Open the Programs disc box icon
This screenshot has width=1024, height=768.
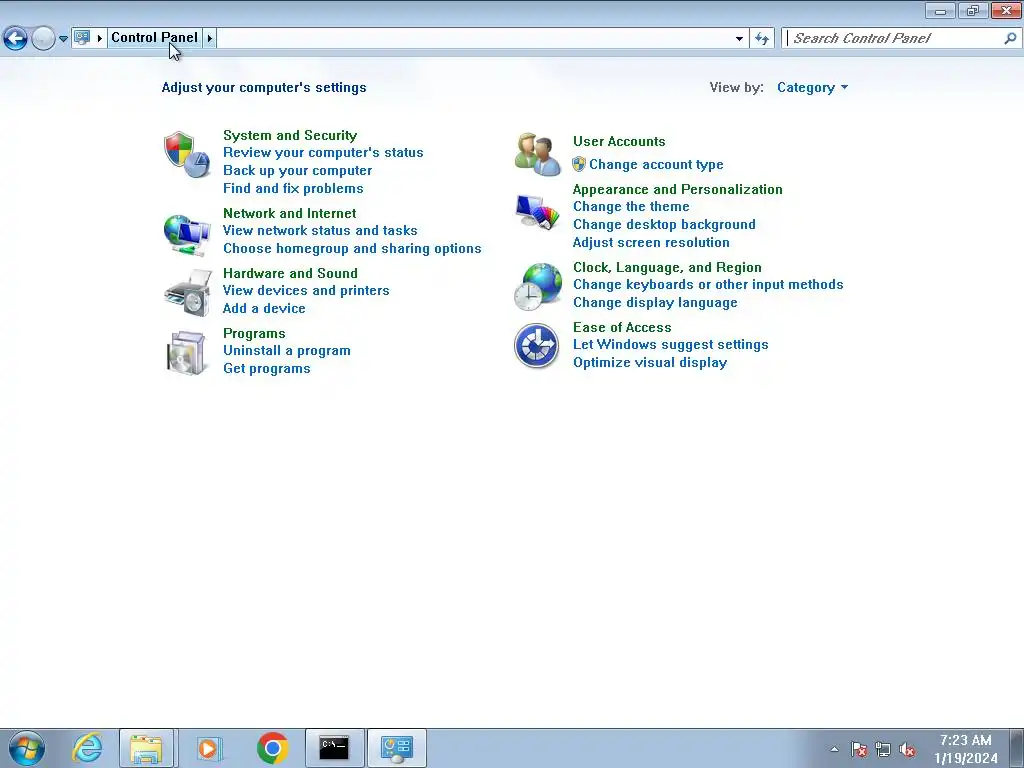coord(187,353)
